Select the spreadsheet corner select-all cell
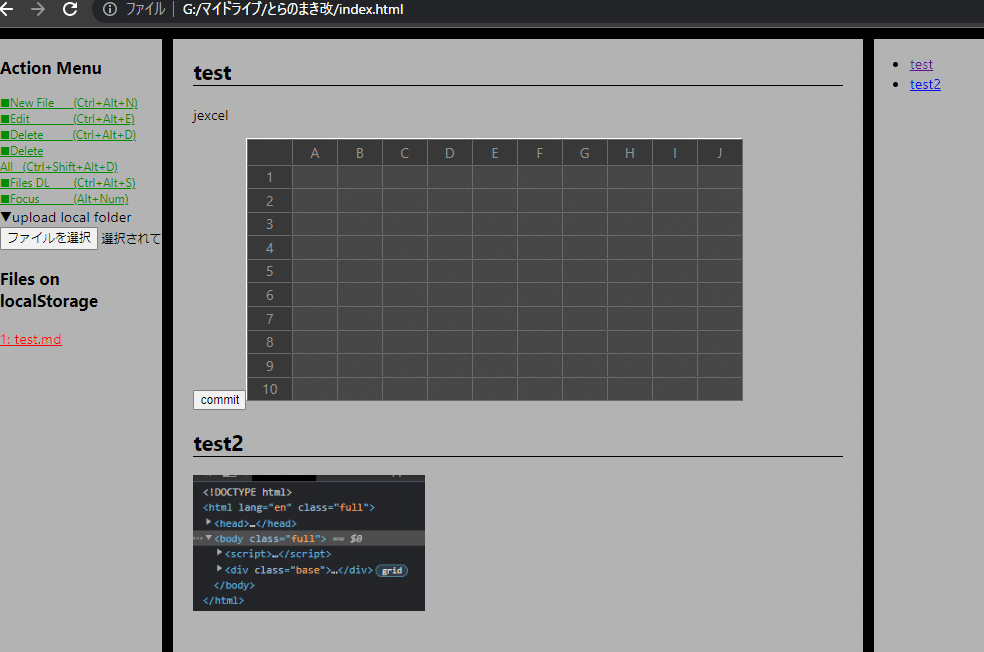The height and width of the screenshot is (652, 984). pyautogui.click(x=270, y=153)
